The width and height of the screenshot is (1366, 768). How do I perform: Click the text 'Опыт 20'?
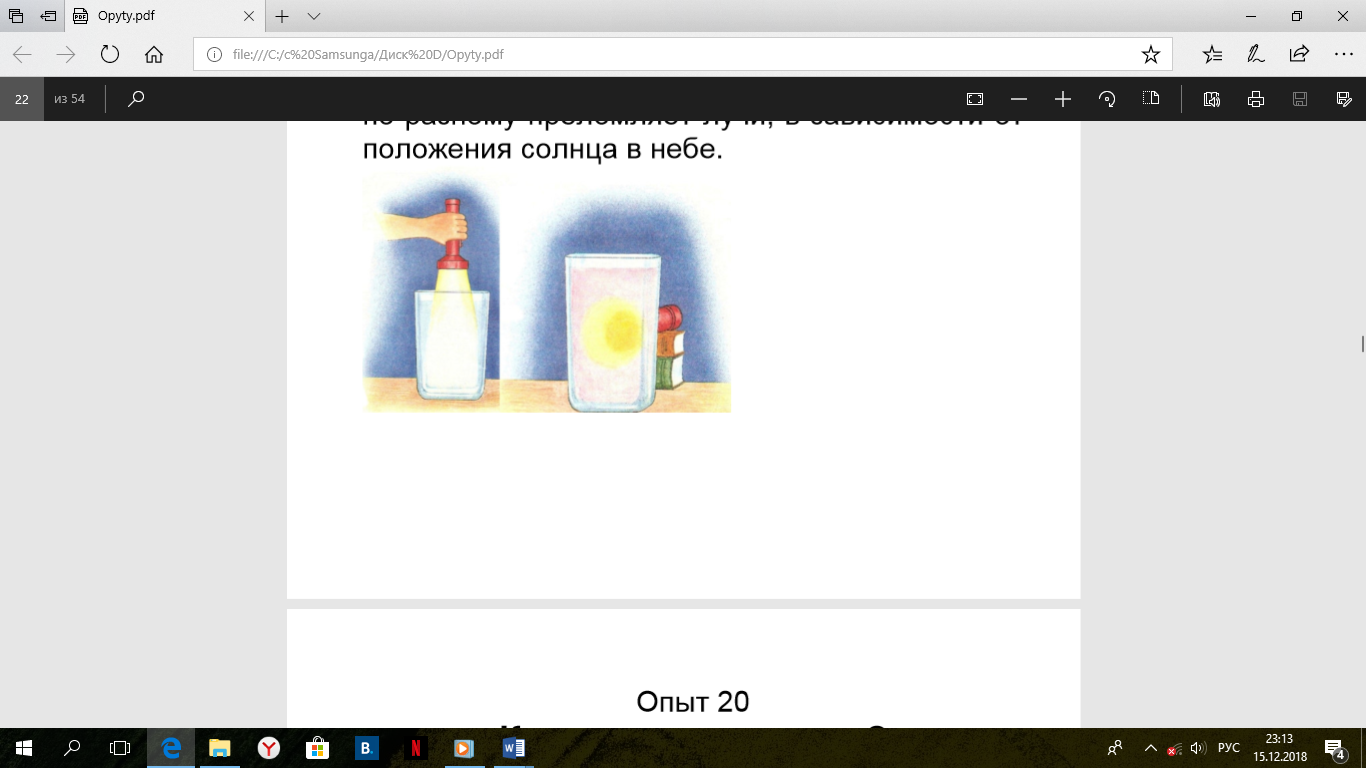click(x=693, y=703)
